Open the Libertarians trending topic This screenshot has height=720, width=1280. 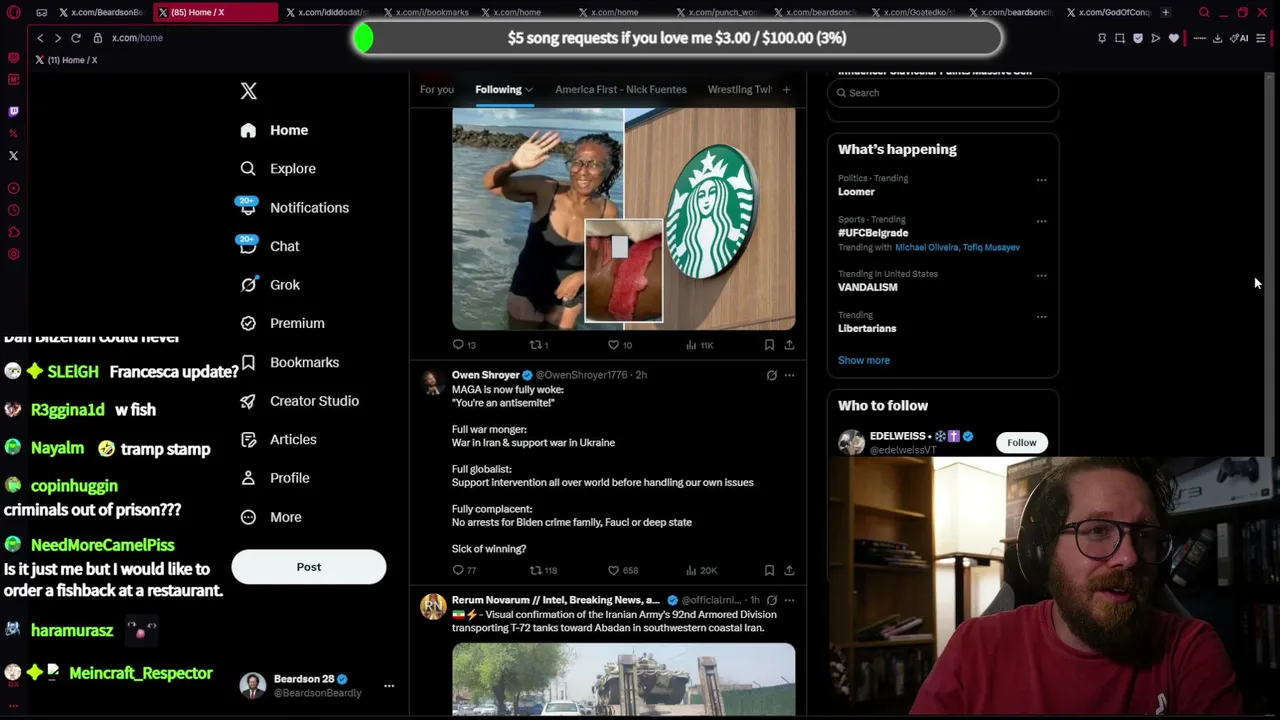pyautogui.click(x=867, y=328)
